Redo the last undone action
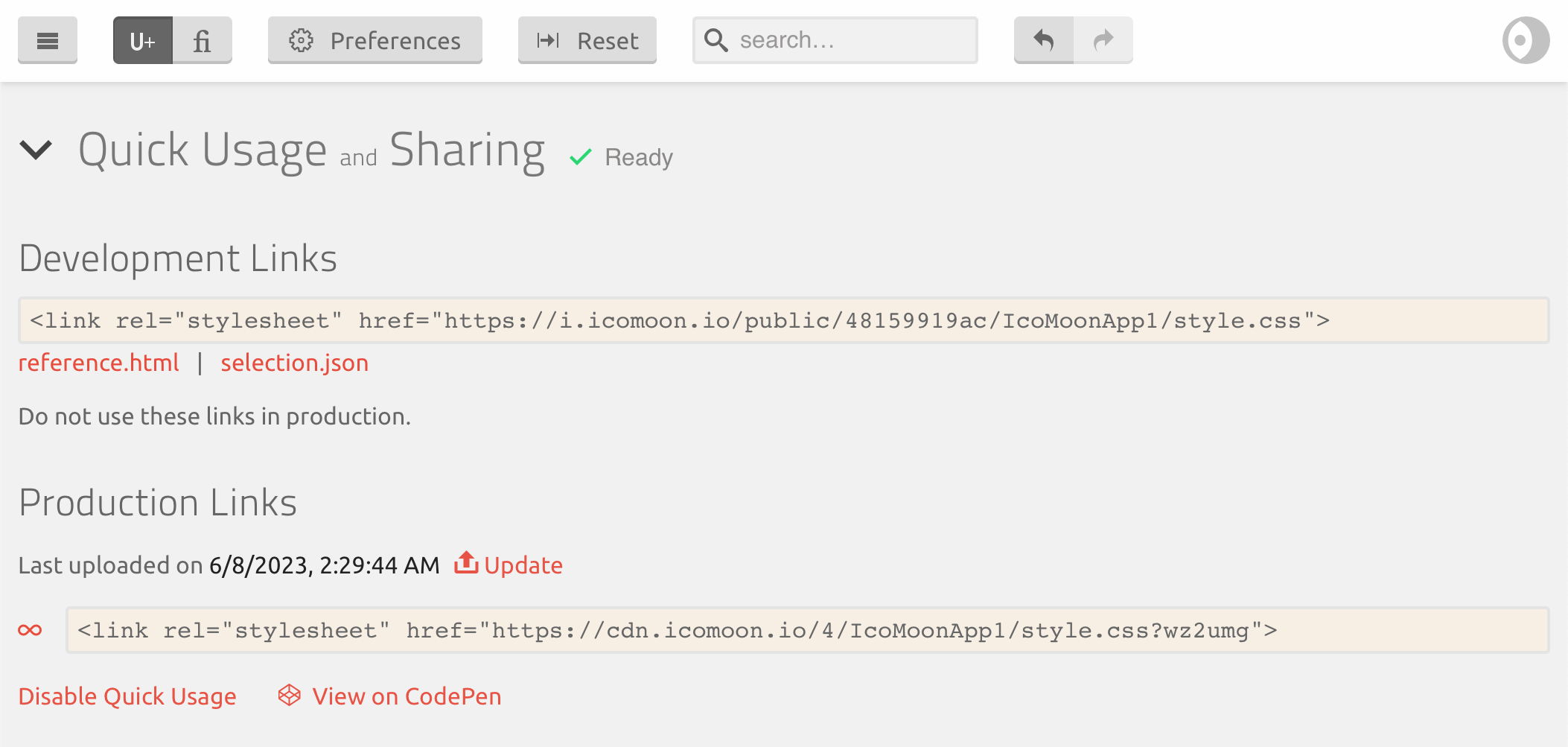This screenshot has height=747, width=1568. (1103, 40)
